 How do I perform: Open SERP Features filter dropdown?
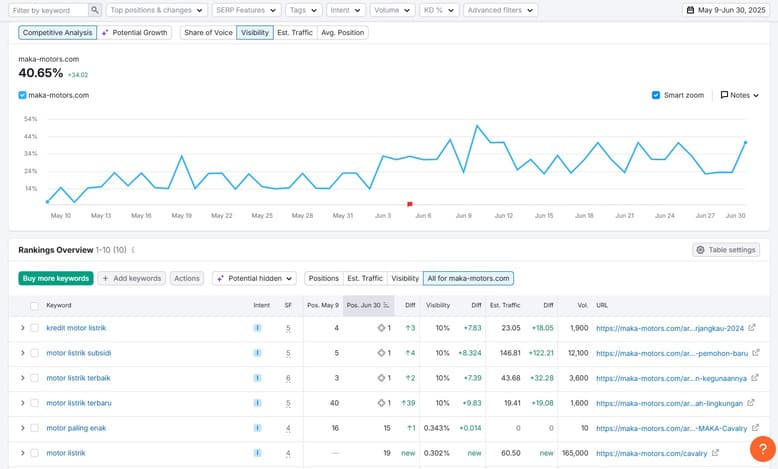246,10
